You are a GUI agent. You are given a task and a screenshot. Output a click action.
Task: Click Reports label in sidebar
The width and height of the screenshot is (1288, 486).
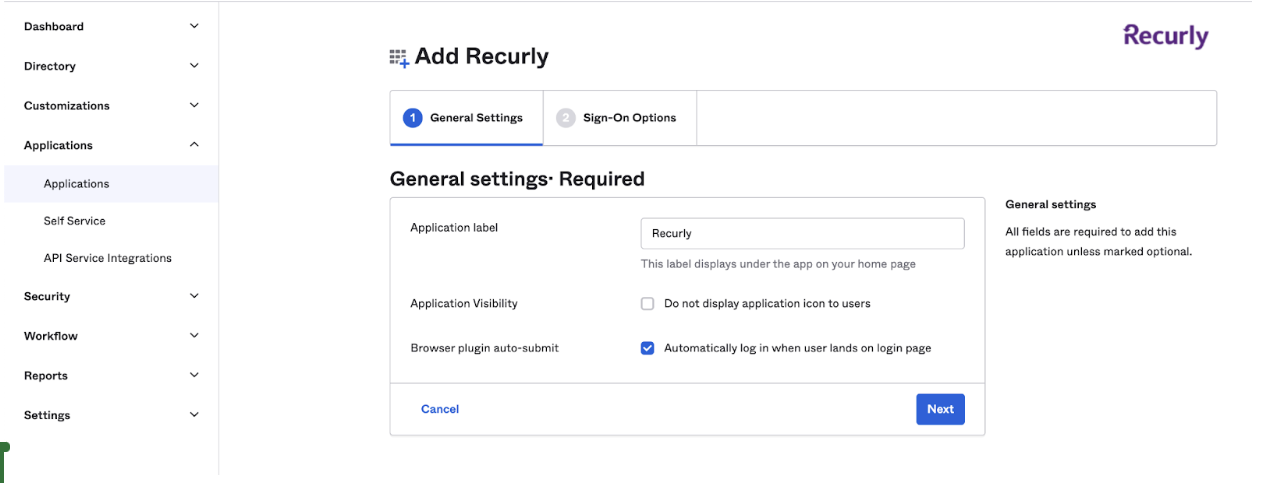(x=46, y=376)
